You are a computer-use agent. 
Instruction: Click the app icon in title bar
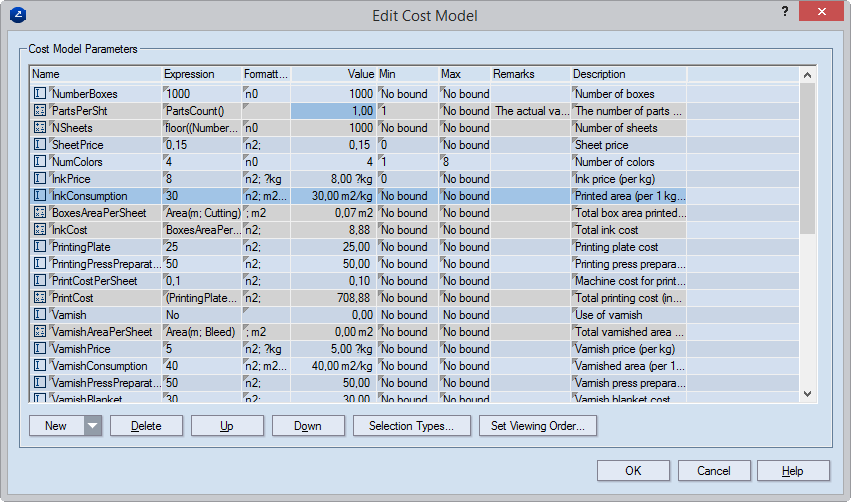[18, 15]
